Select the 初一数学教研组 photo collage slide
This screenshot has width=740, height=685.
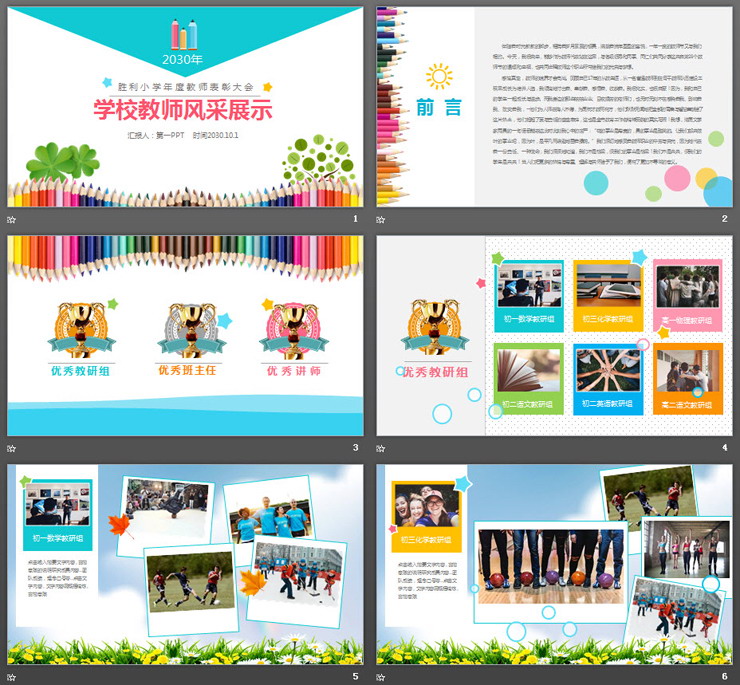point(185,563)
